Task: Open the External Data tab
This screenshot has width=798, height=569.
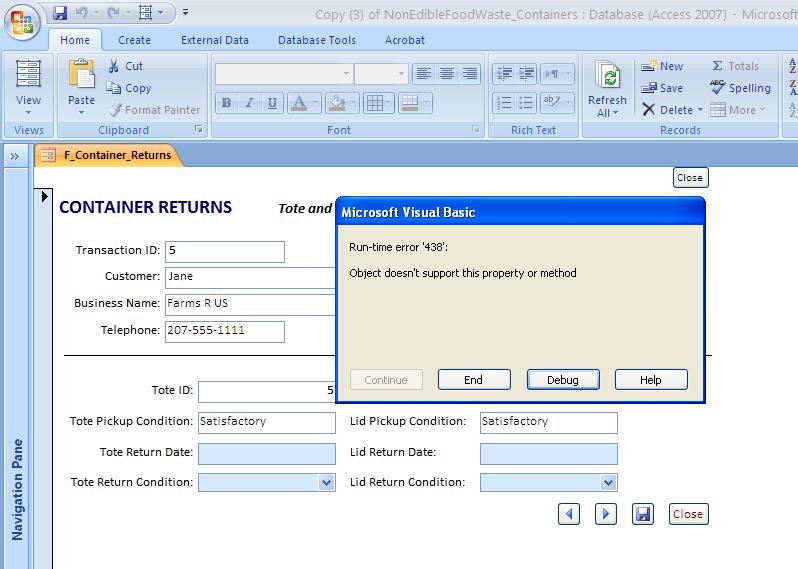Action: pyautogui.click(x=215, y=40)
